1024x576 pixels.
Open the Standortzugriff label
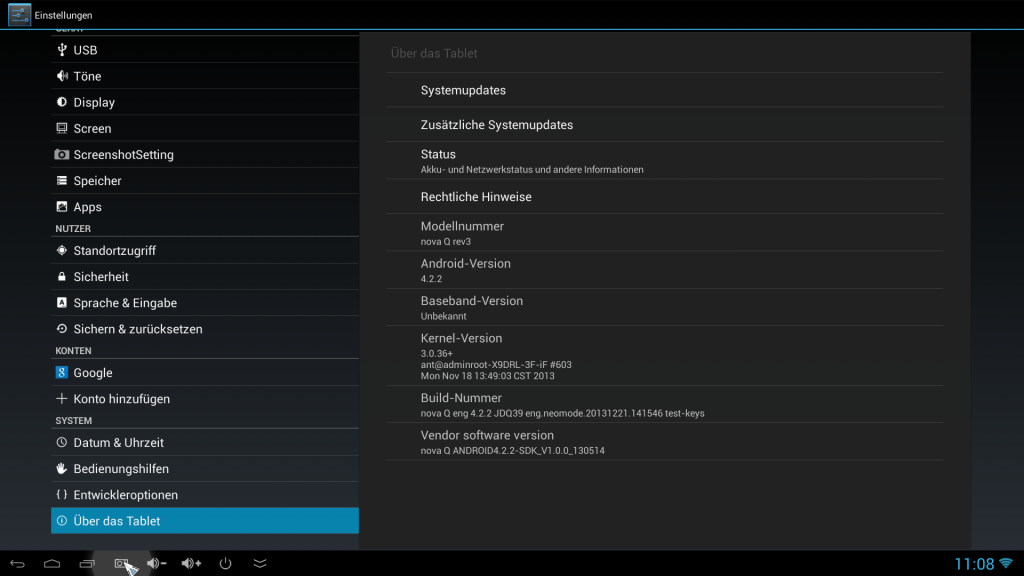click(x=115, y=250)
